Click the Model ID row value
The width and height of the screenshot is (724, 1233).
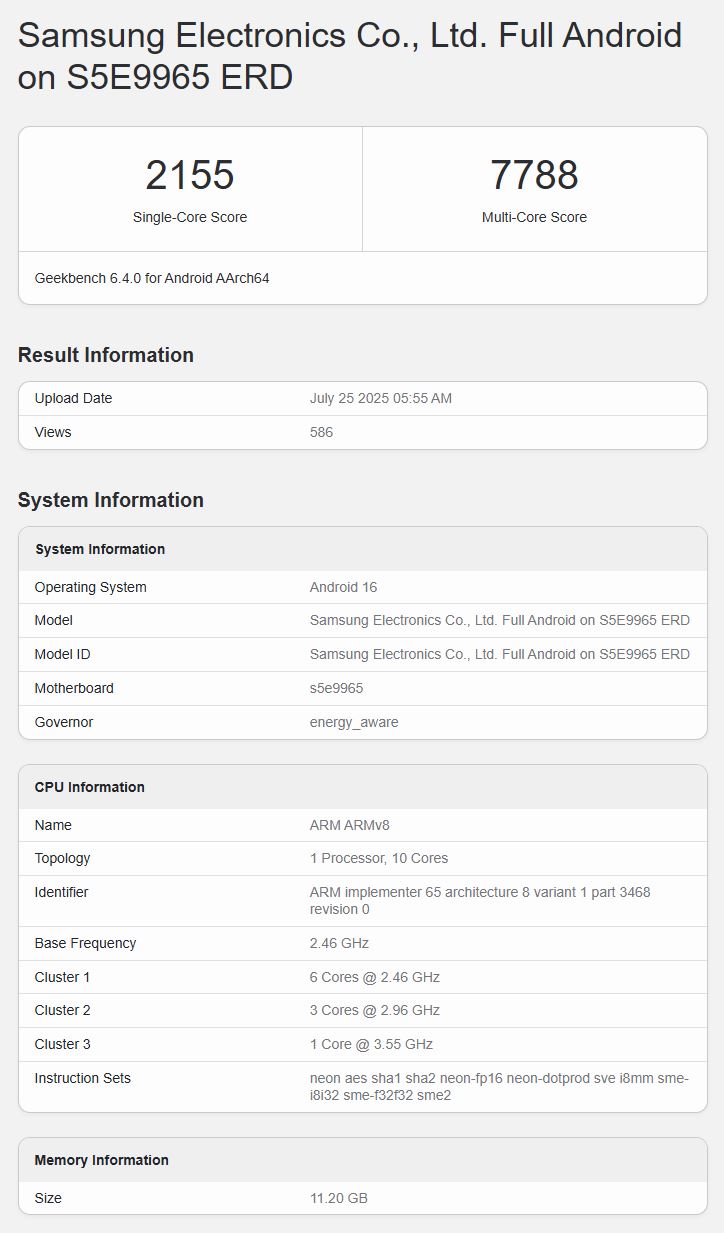499,654
